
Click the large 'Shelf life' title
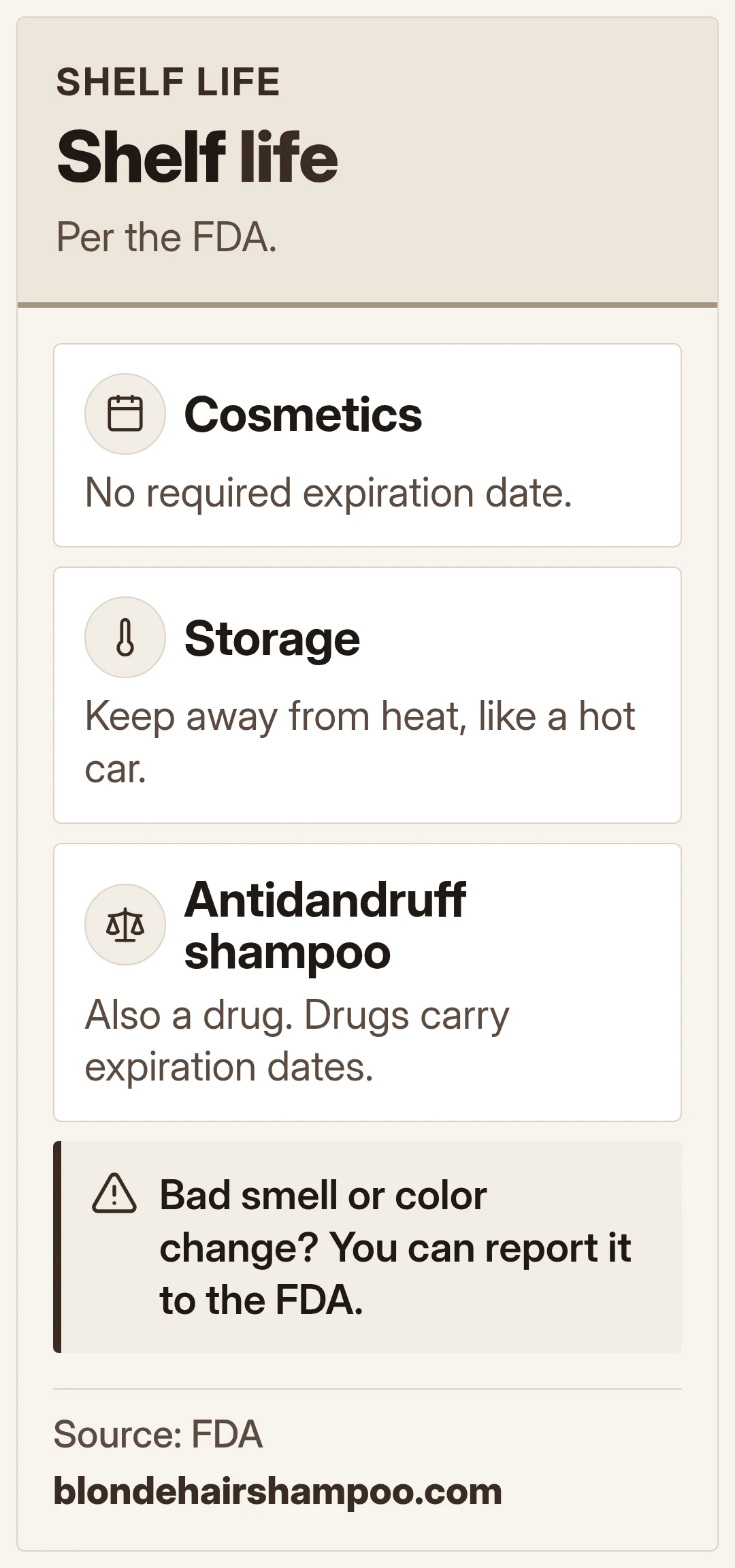coord(197,157)
